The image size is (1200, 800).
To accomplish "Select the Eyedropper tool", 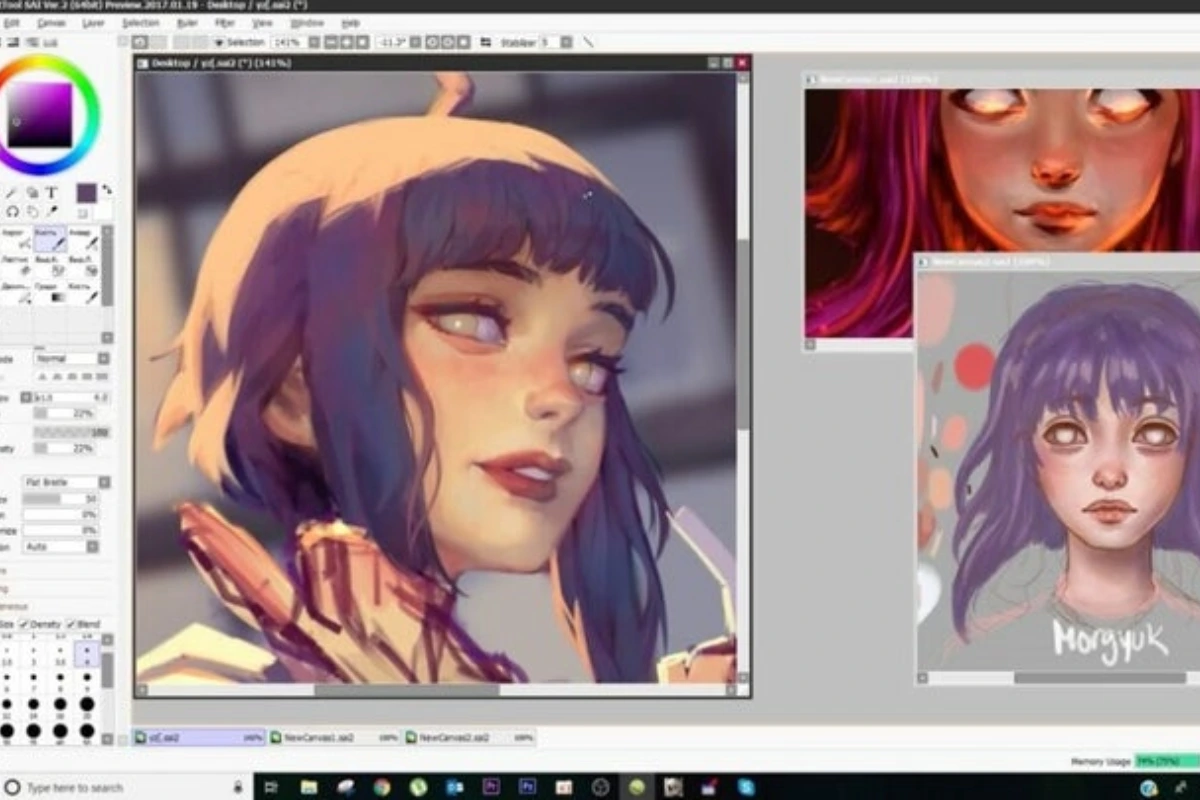I will (x=53, y=210).
